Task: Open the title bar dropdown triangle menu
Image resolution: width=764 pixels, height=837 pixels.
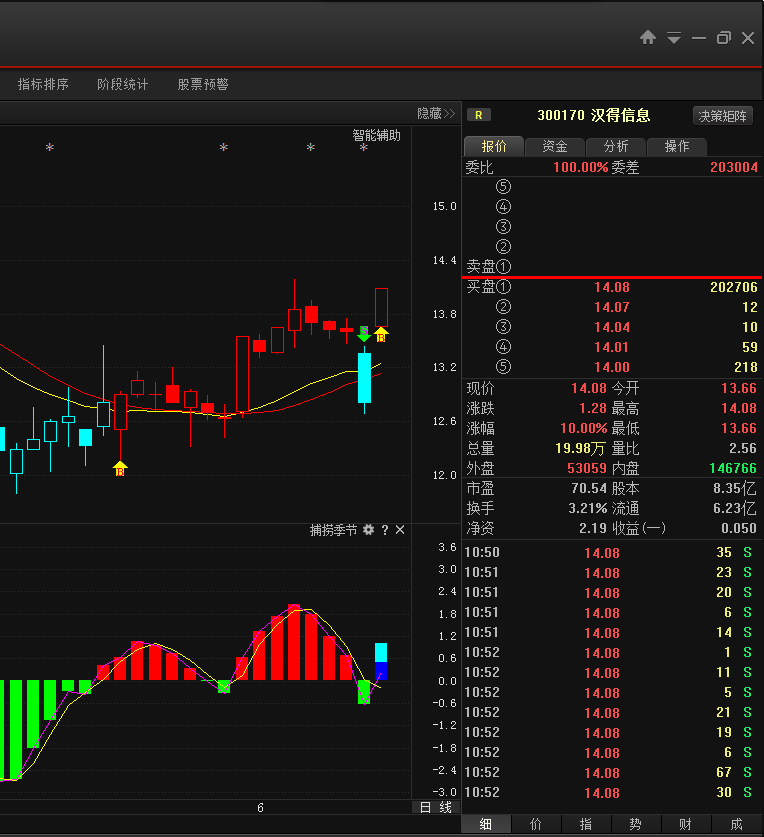Action: coord(674,38)
